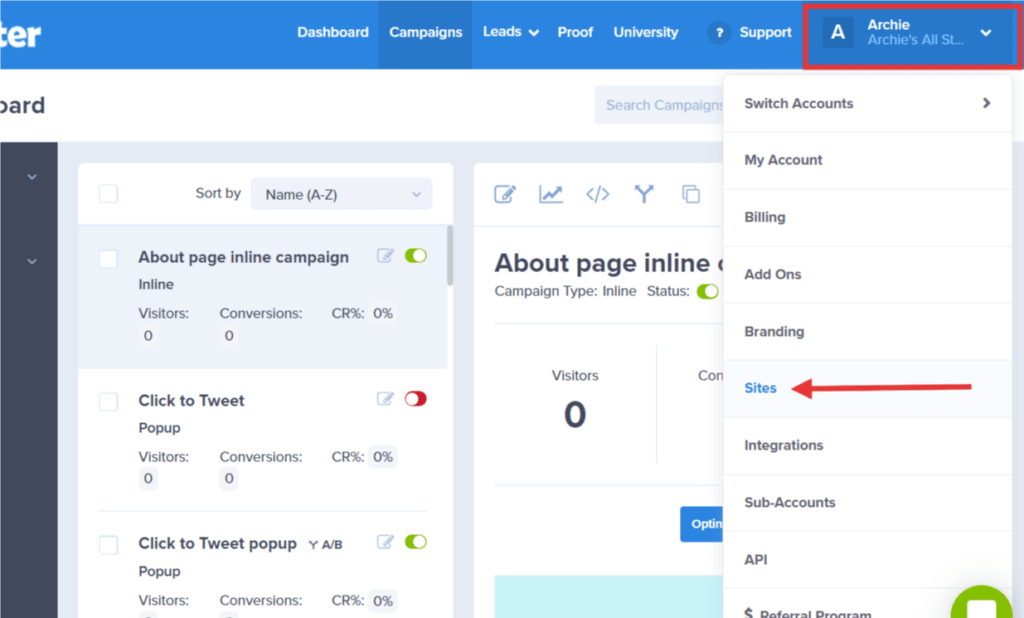Open the University menu item
This screenshot has height=618, width=1024.
[645, 32]
